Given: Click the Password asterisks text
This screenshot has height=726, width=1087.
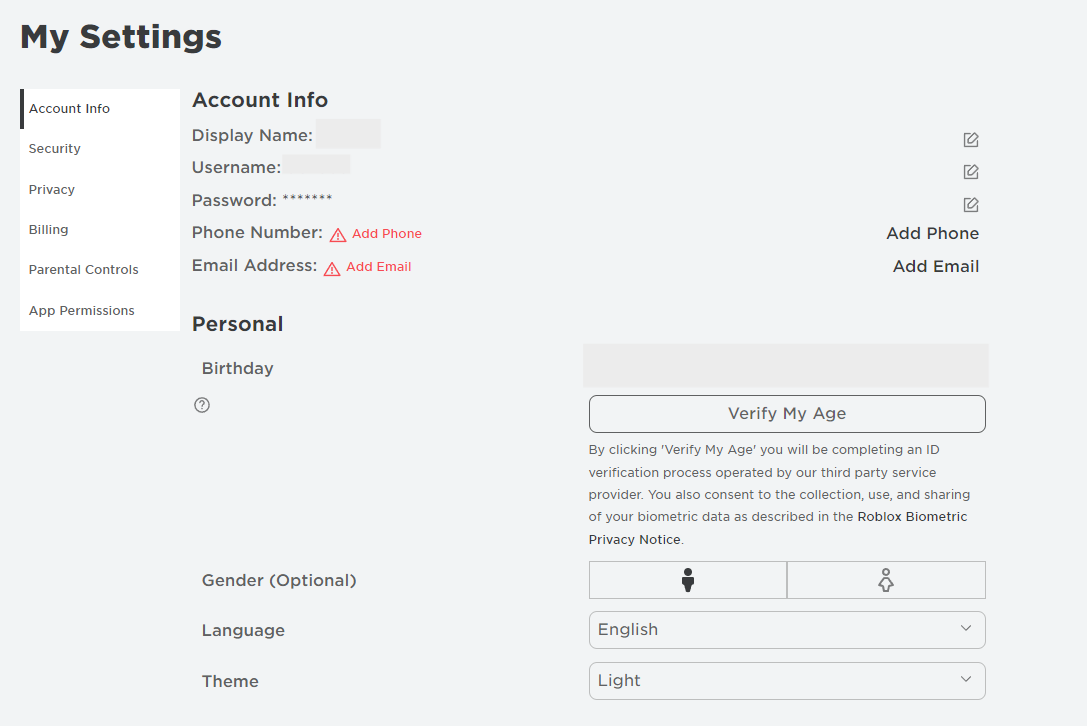Looking at the screenshot, I should 307,200.
